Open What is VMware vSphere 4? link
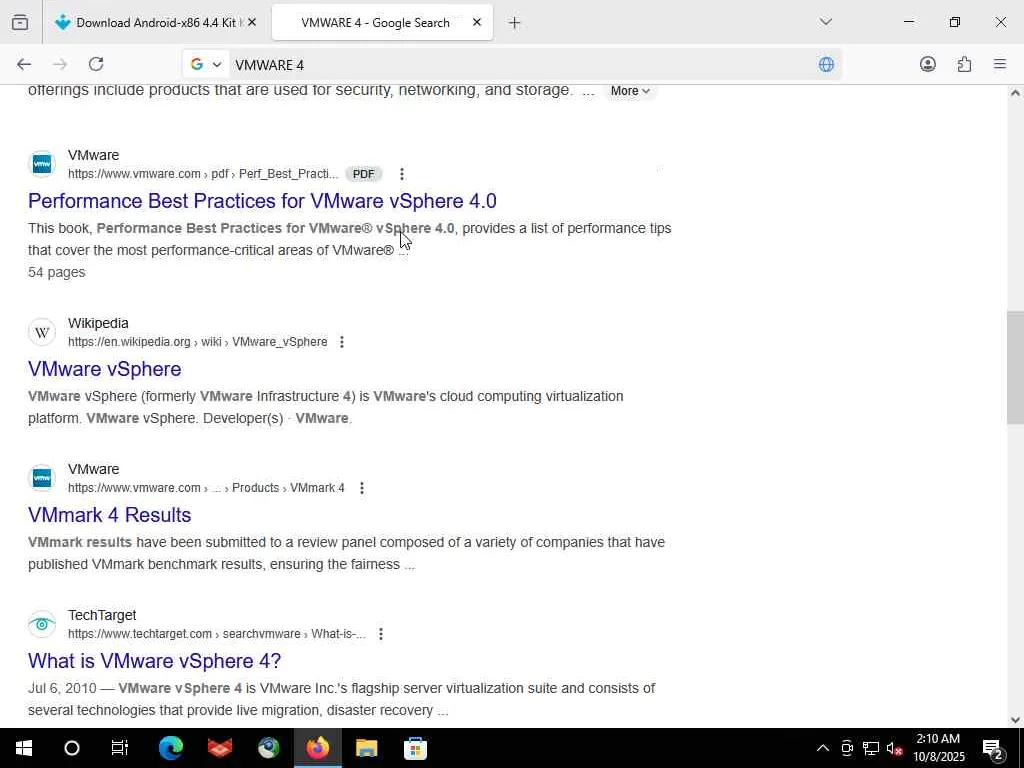Image resolution: width=1024 pixels, height=768 pixels. (155, 661)
